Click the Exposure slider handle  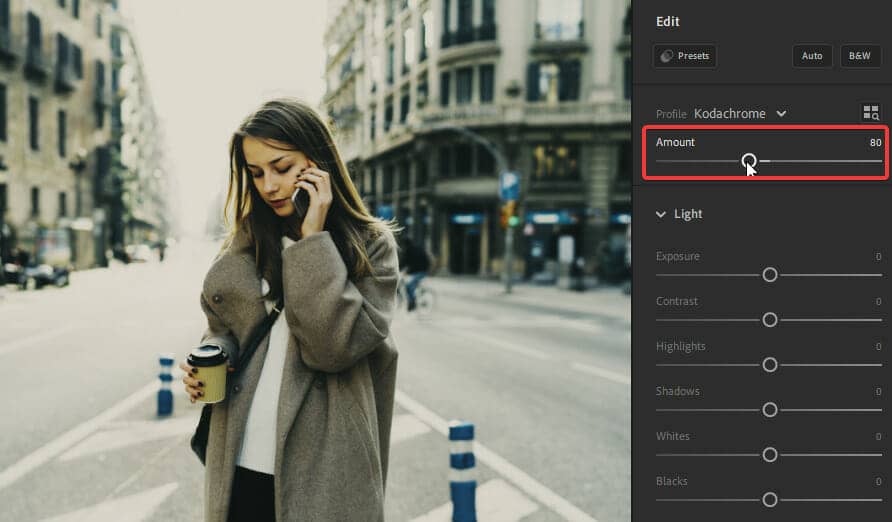(770, 274)
